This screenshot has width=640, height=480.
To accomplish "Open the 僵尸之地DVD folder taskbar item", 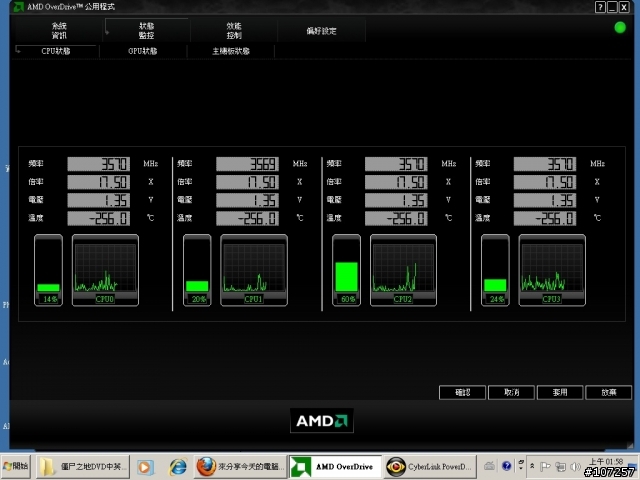I will point(83,467).
